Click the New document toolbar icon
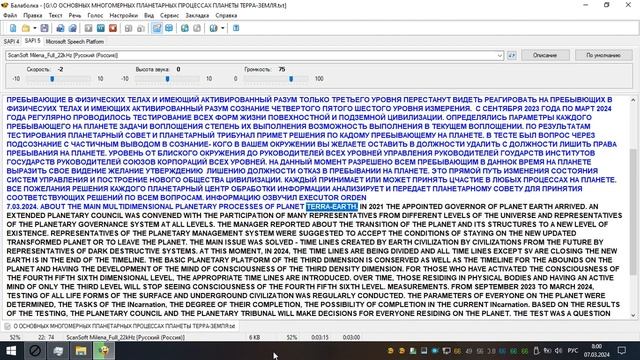The height and width of the screenshot is (360, 640). click(x=13, y=28)
